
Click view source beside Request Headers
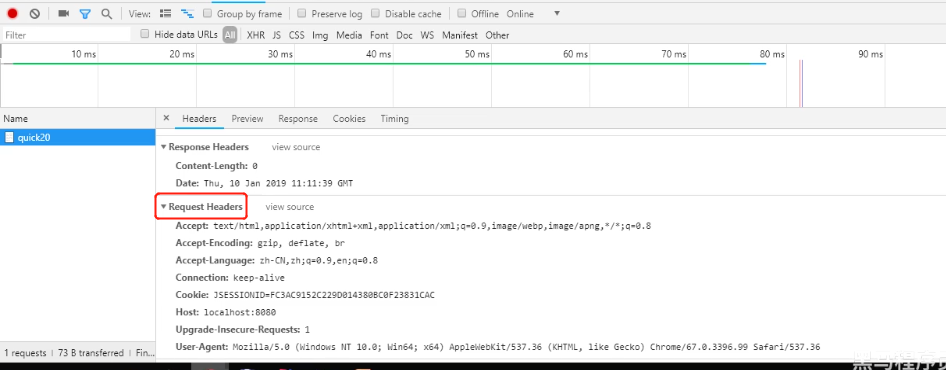pos(290,206)
